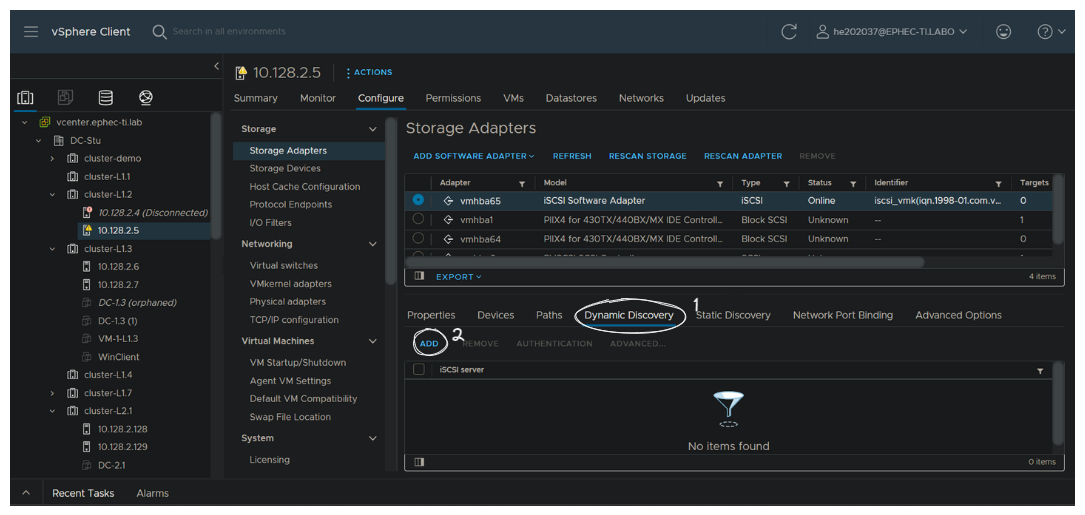Select the WinClient virtual machine
Image resolution: width=1085 pixels, height=515 pixels.
click(x=118, y=356)
